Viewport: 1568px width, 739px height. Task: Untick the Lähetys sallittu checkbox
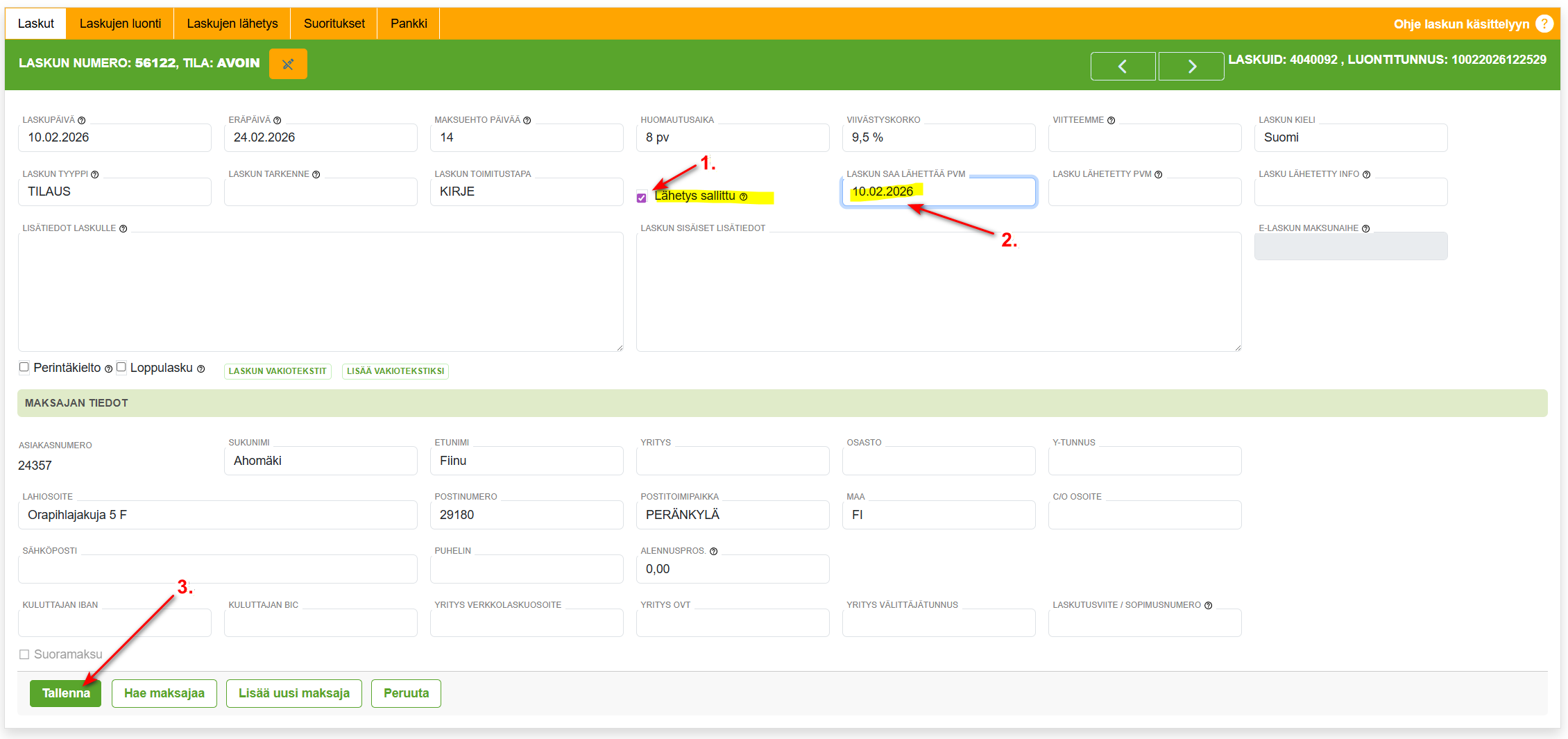[x=642, y=198]
